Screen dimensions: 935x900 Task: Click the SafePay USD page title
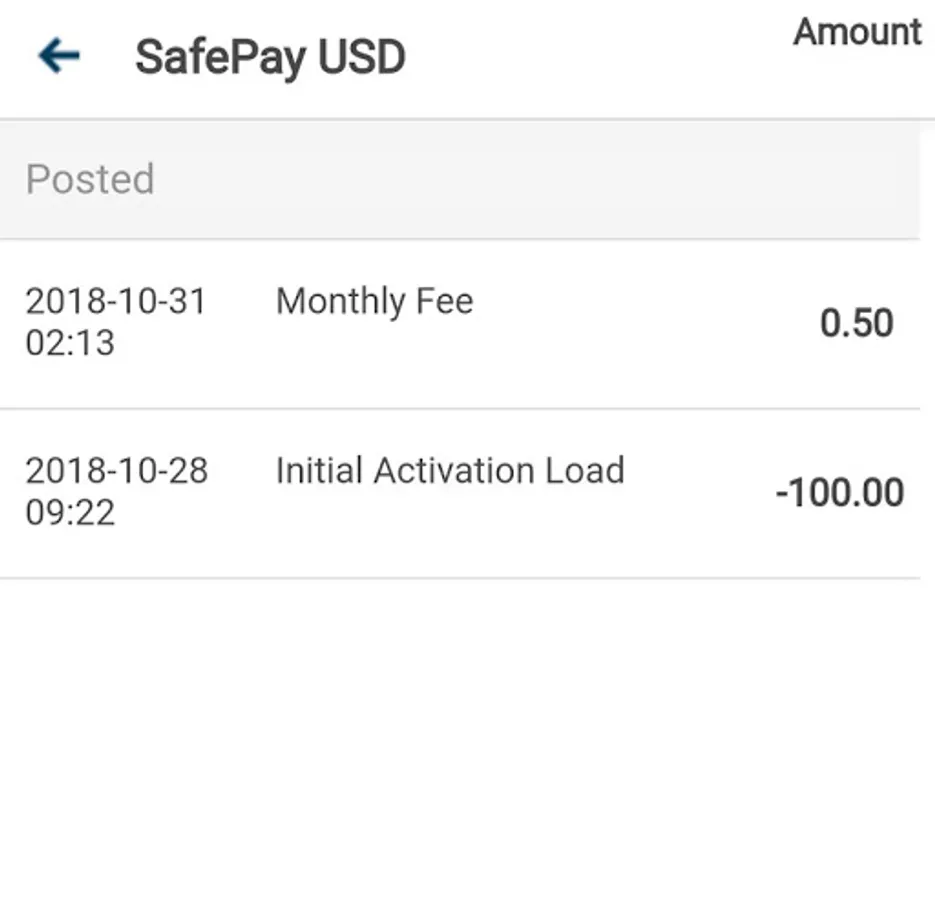click(270, 57)
